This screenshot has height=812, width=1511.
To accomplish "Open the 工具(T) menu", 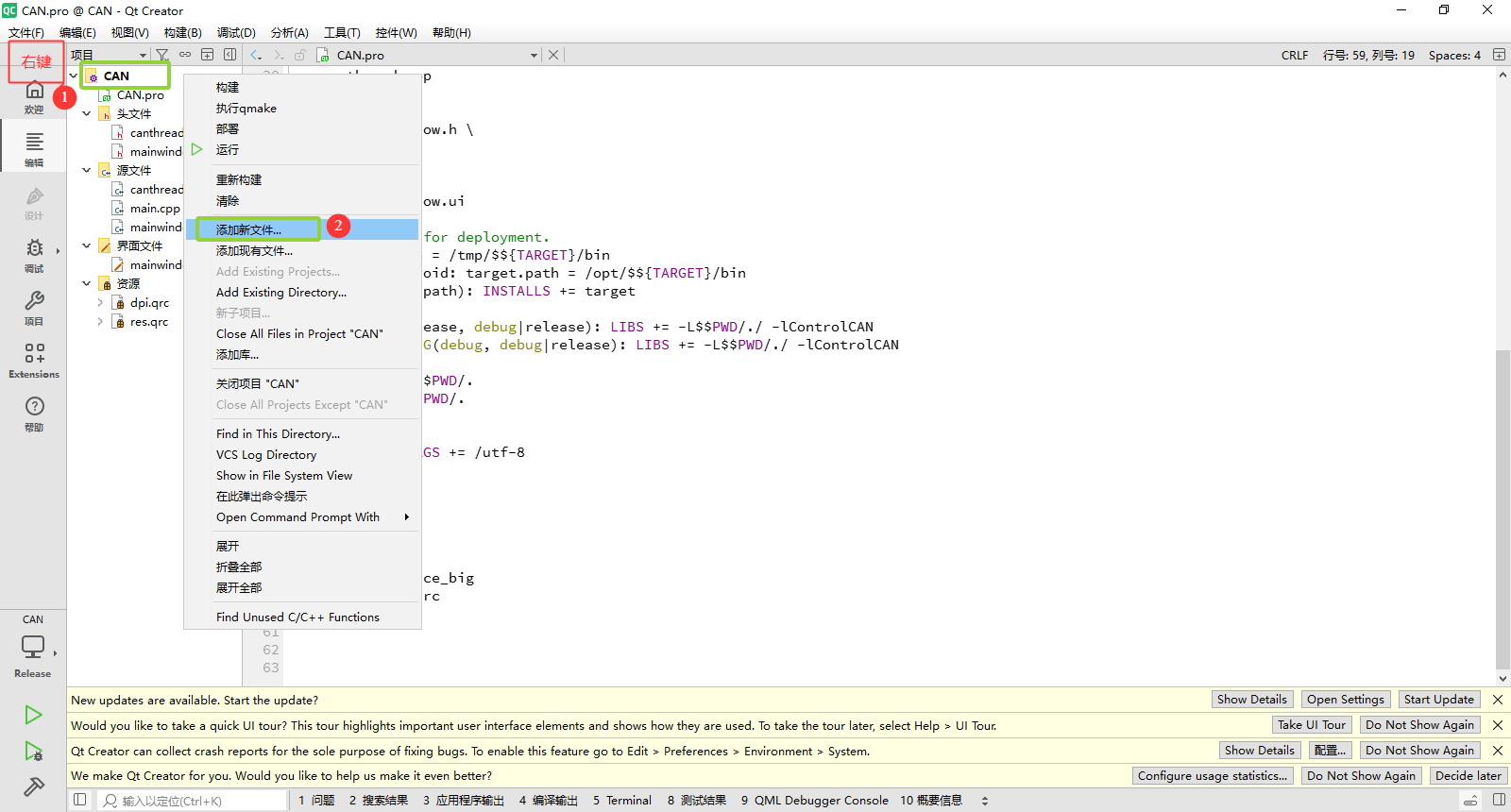I will [x=342, y=32].
